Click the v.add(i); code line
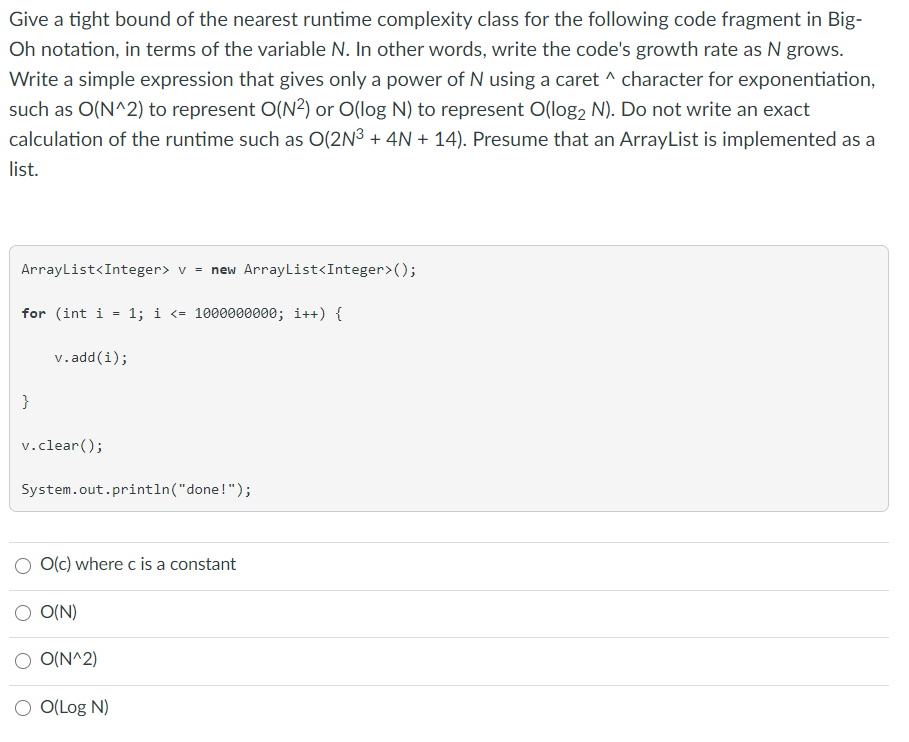The height and width of the screenshot is (742, 909). [x=91, y=358]
